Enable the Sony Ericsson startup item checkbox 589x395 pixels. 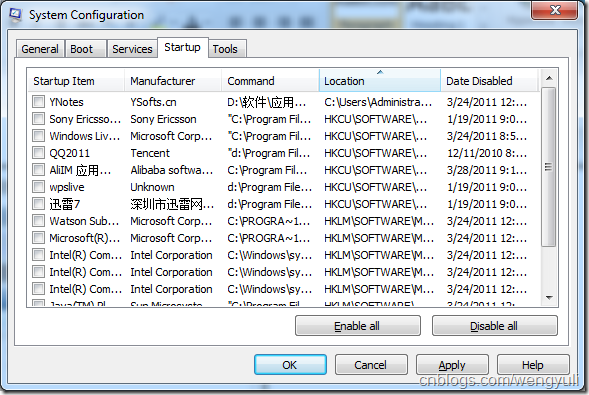coord(38,119)
